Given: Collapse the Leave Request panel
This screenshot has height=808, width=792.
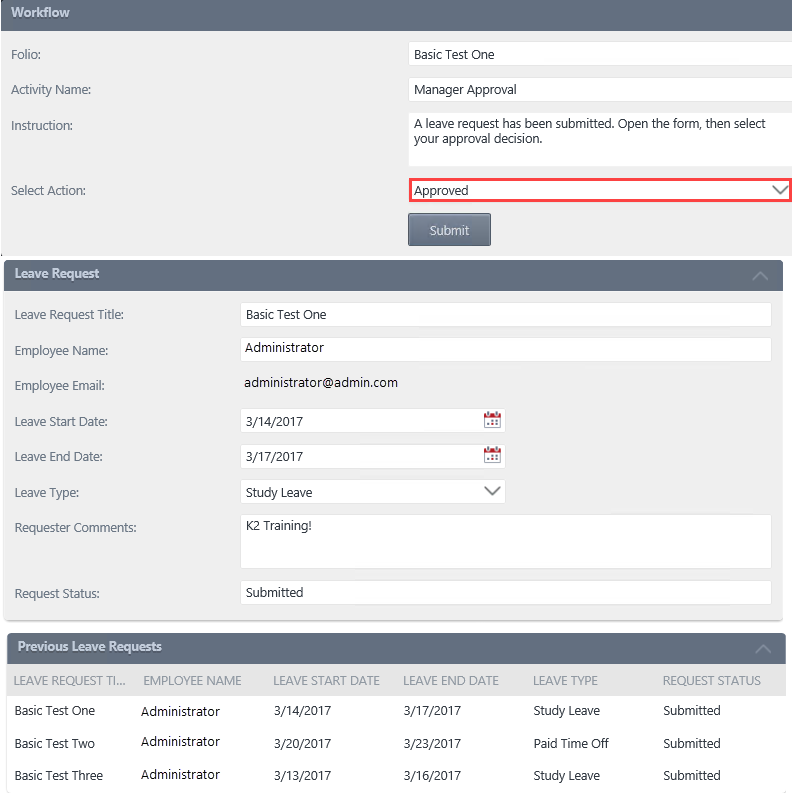Looking at the screenshot, I should tap(761, 275).
